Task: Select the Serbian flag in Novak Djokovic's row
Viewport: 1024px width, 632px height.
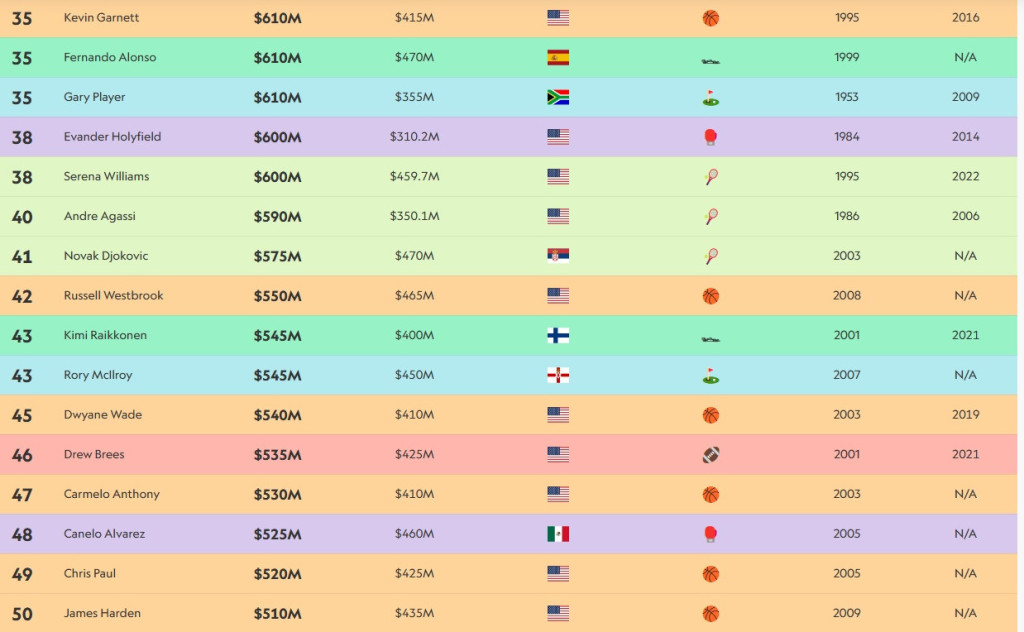Action: tap(558, 256)
